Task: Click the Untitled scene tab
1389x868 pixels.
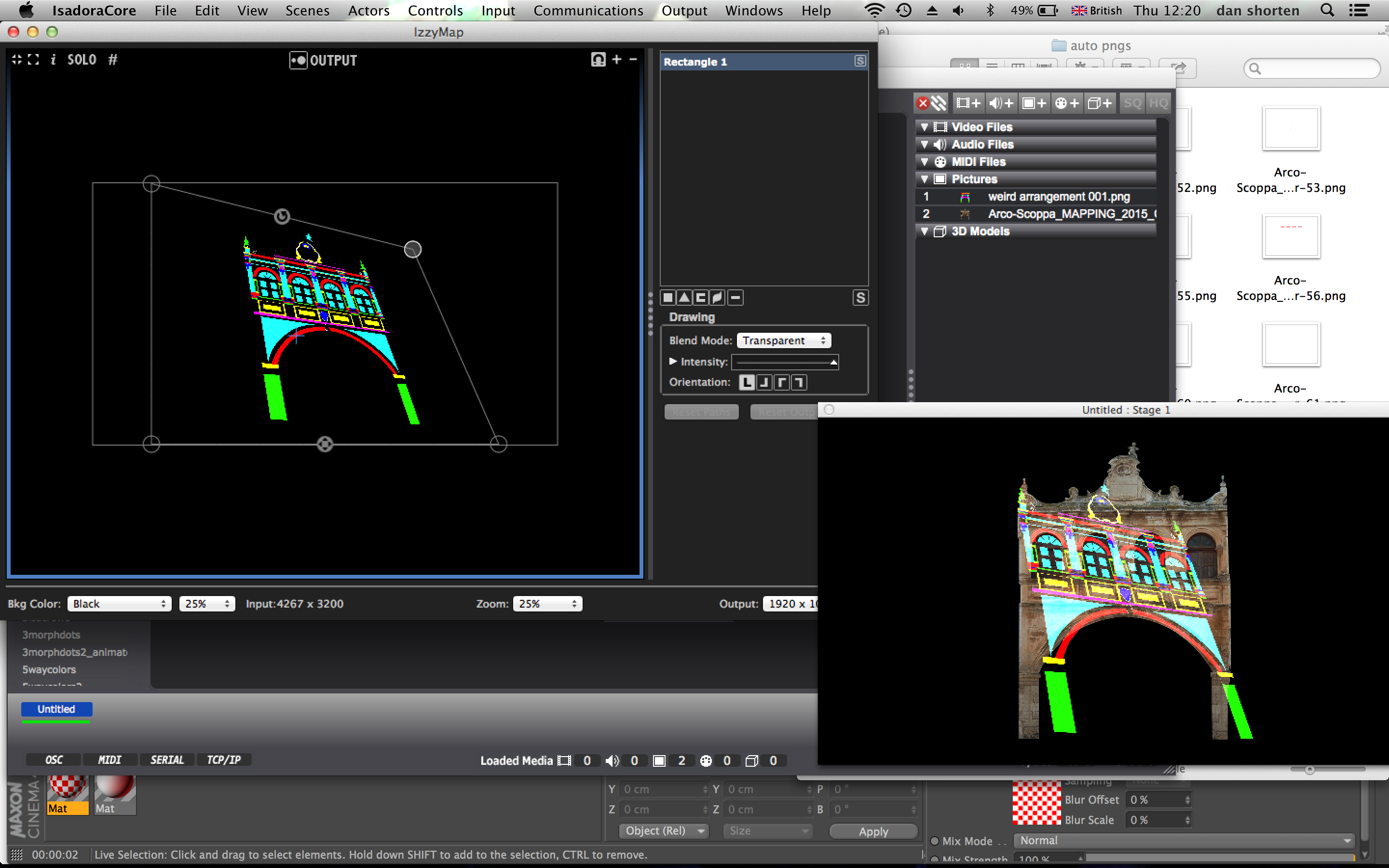Action: (x=56, y=709)
